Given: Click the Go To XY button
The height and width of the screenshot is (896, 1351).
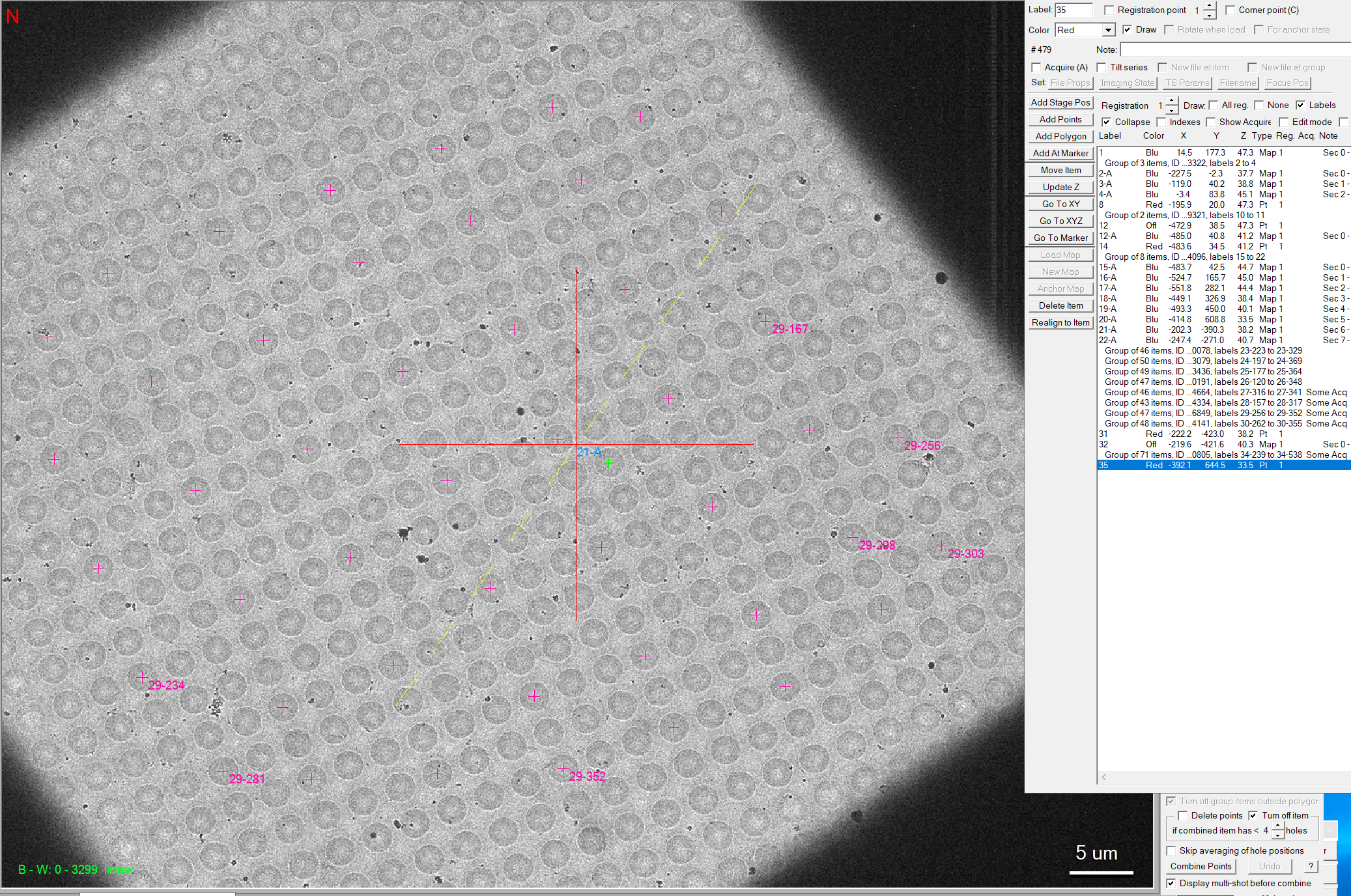Looking at the screenshot, I should tap(1060, 204).
